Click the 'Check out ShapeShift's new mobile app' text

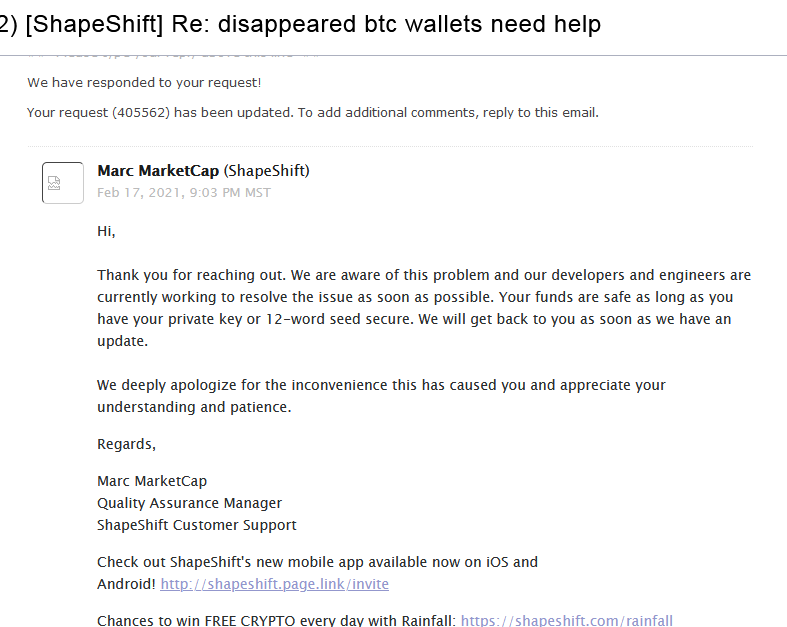click(317, 562)
